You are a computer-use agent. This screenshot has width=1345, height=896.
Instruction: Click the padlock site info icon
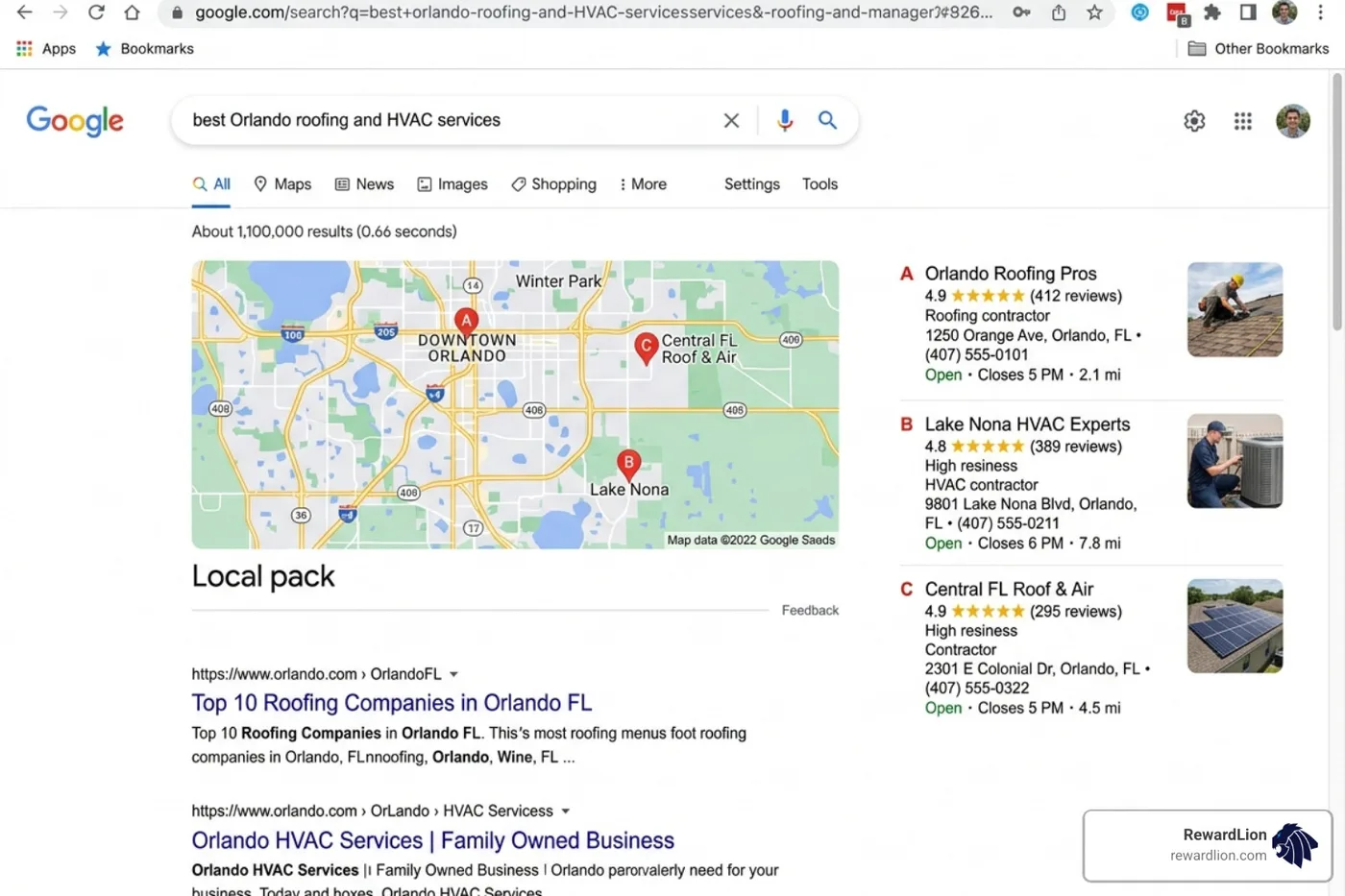(x=177, y=12)
